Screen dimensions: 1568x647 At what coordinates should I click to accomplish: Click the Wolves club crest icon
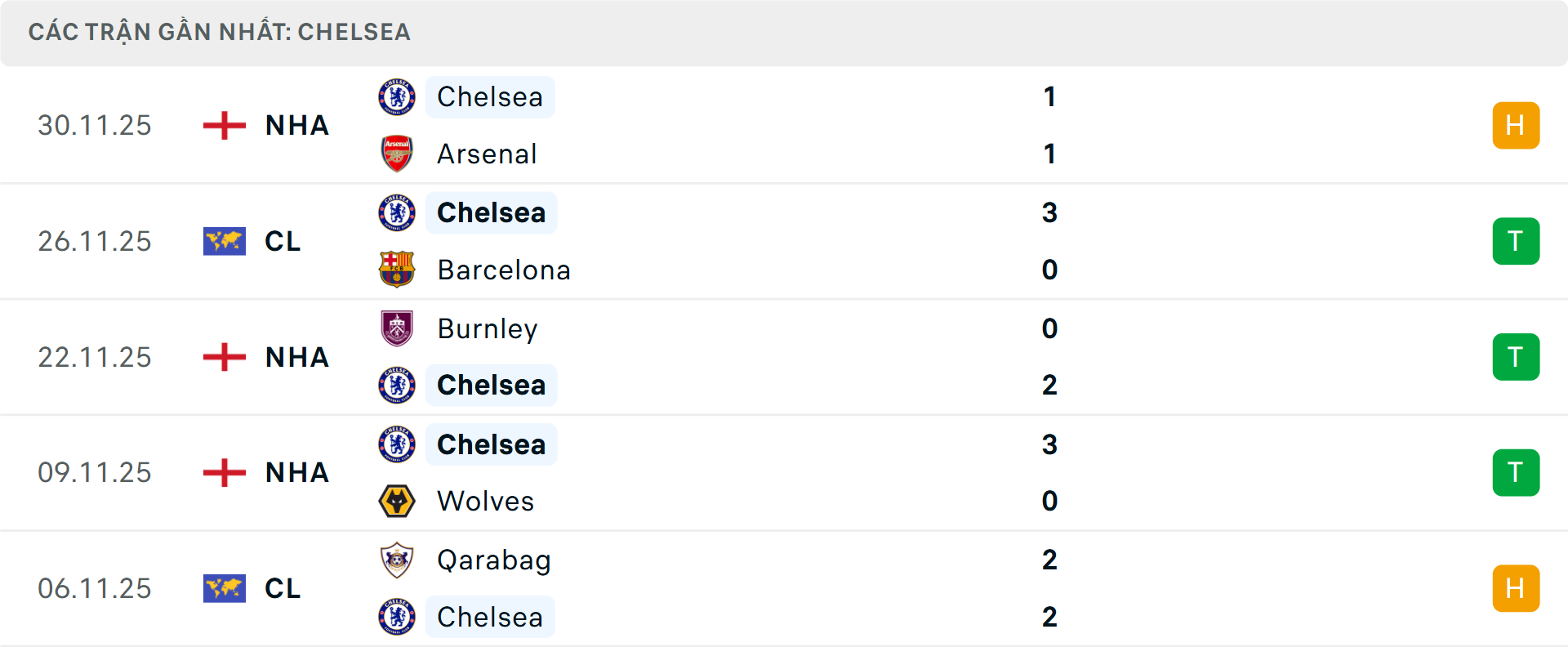coord(397,501)
